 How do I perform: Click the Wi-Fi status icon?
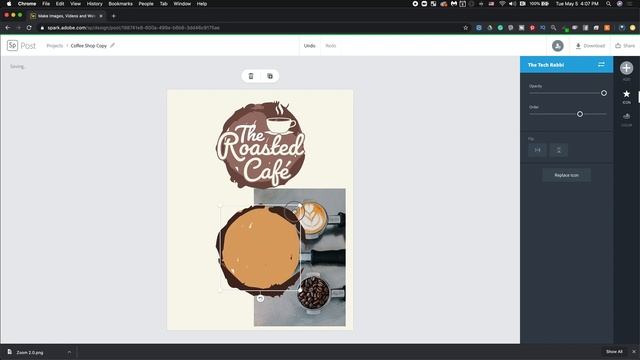[x=502, y=4]
